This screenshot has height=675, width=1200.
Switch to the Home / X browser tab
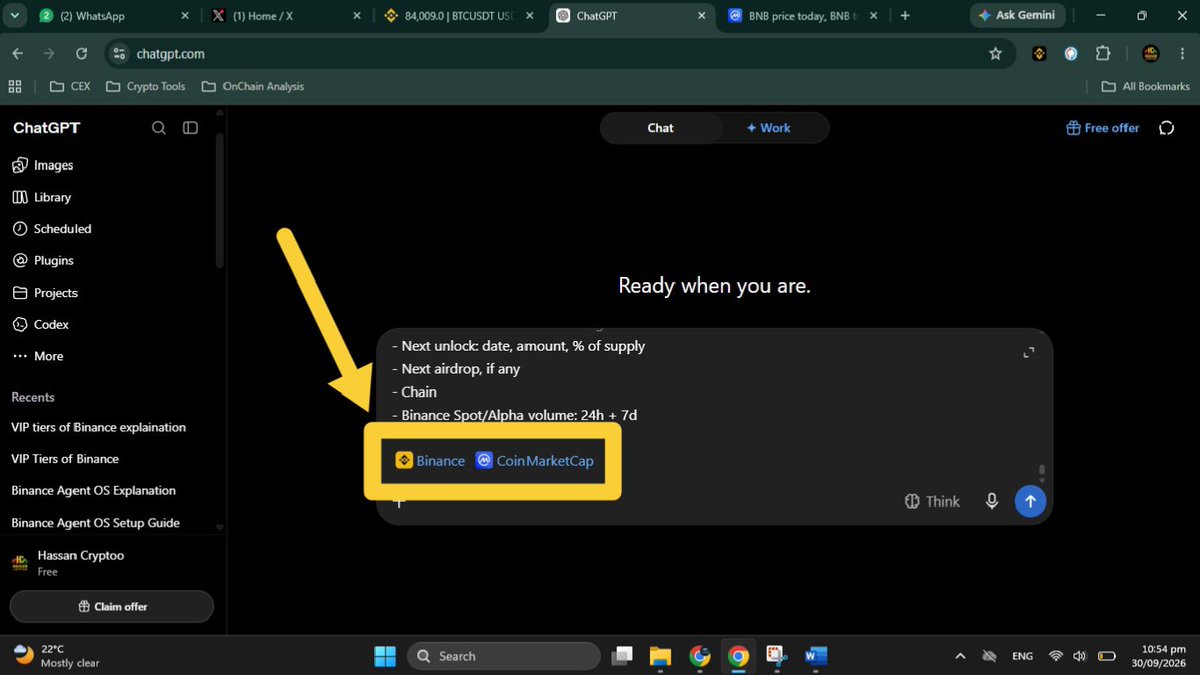(285, 16)
